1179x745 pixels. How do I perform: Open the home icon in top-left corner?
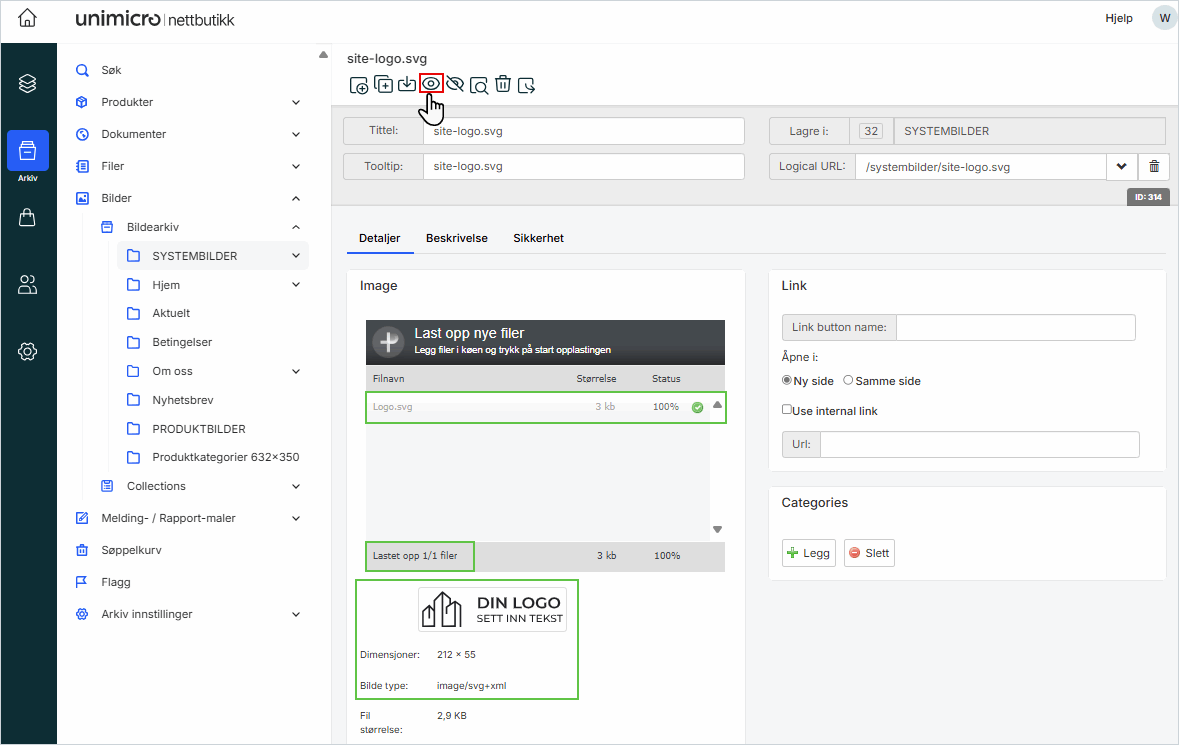[28, 19]
